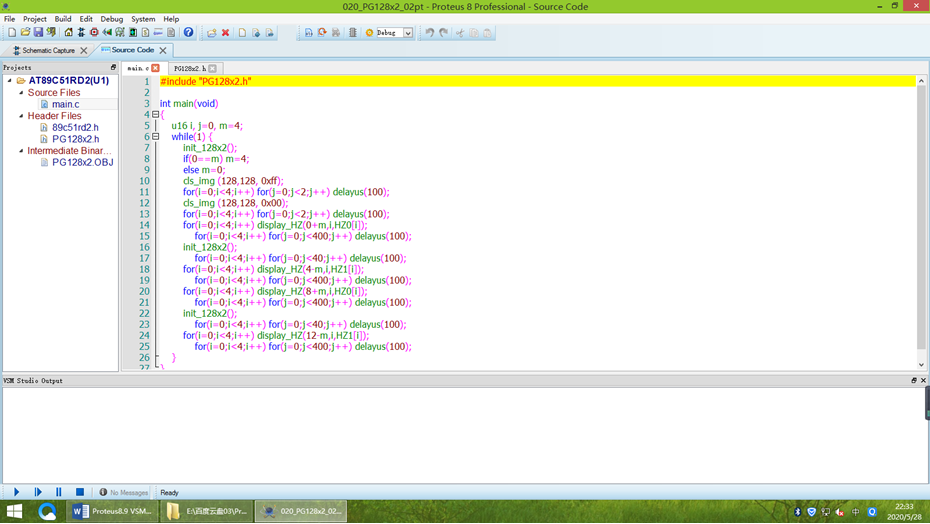Open the File menu
Viewport: 930px width, 524px height.
(9, 19)
